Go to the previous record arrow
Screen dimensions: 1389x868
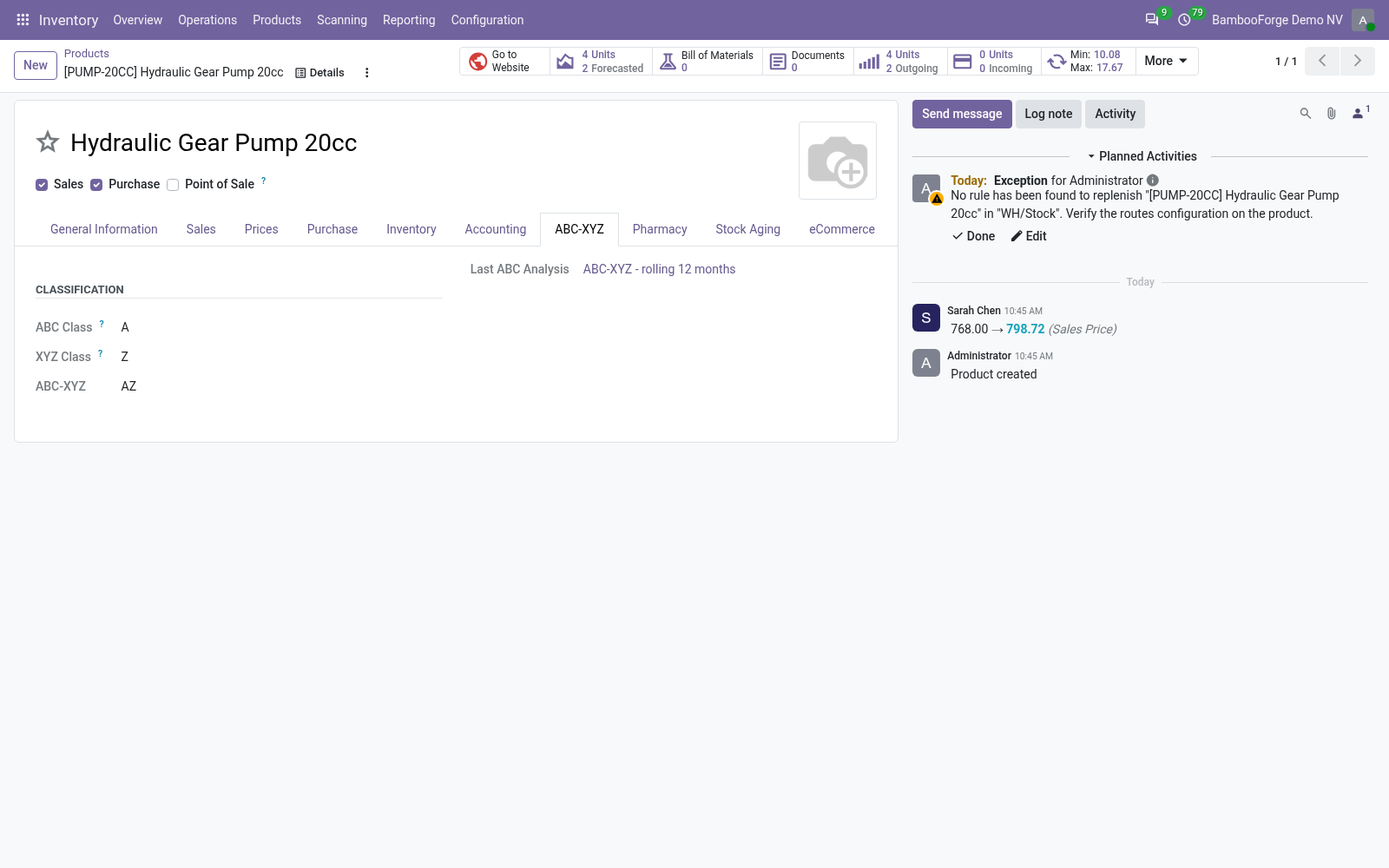point(1322,61)
